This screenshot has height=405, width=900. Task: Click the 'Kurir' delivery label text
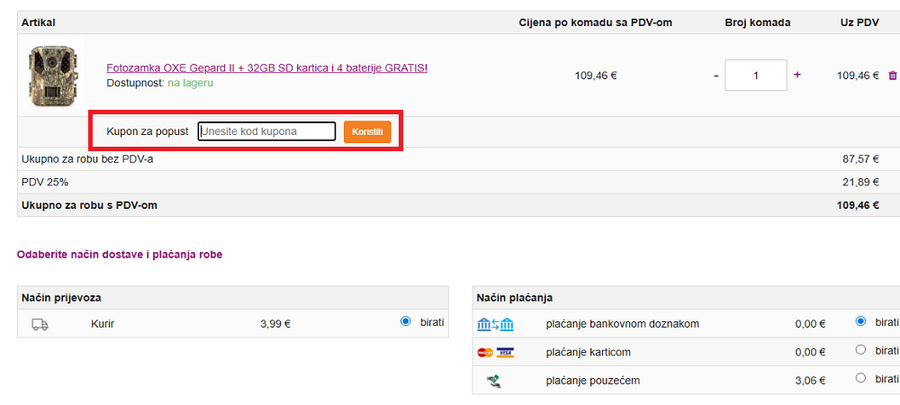(103, 324)
